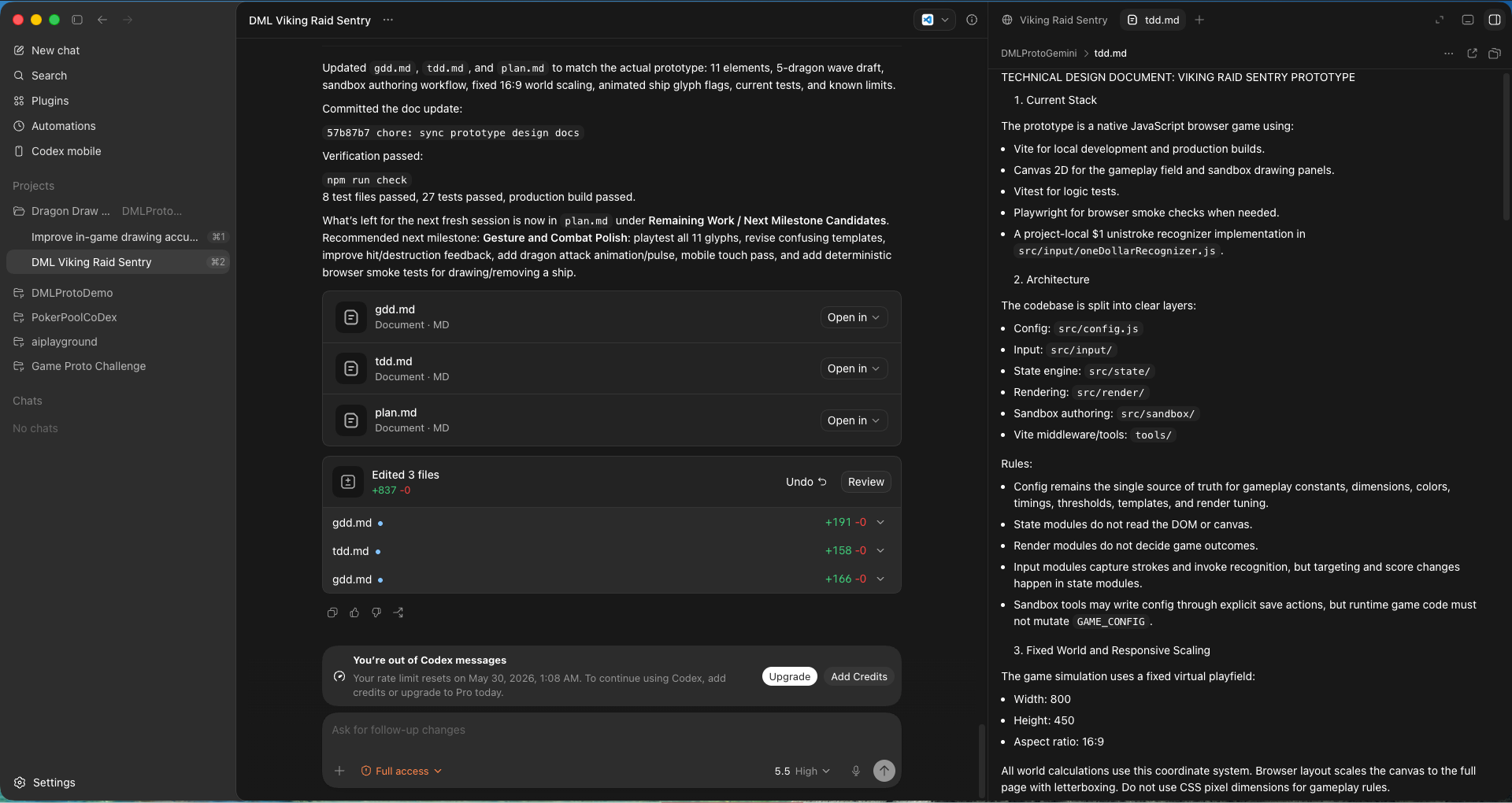This screenshot has height=803, width=1512.
Task: Review the edited files
Action: [865, 482]
